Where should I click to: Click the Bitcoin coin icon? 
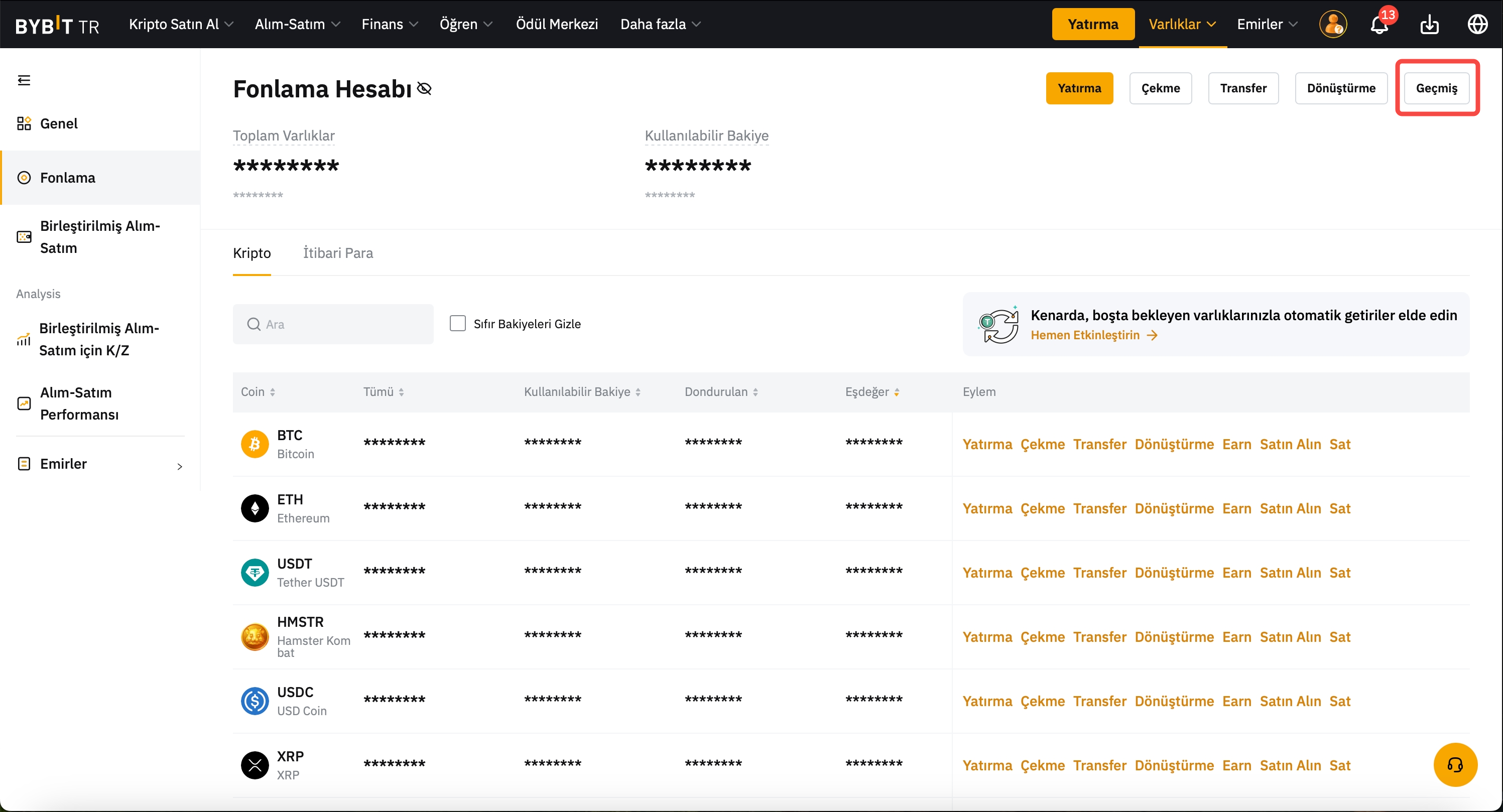(x=255, y=444)
